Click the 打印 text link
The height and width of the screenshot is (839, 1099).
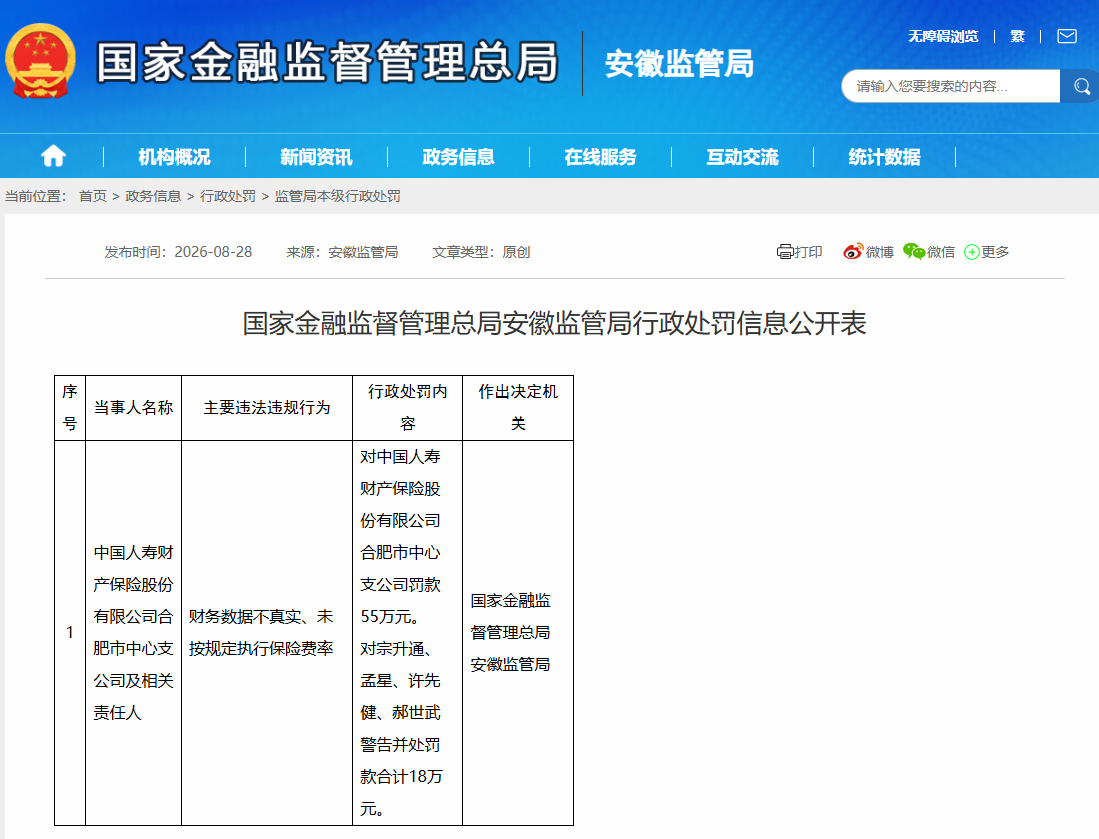(x=808, y=252)
